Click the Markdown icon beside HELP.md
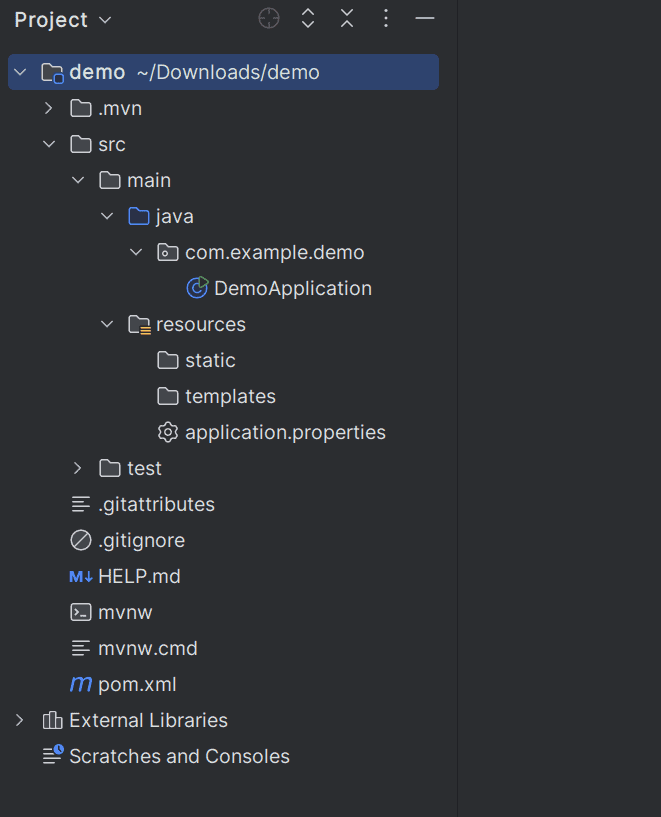The width and height of the screenshot is (661, 817). pos(81,576)
